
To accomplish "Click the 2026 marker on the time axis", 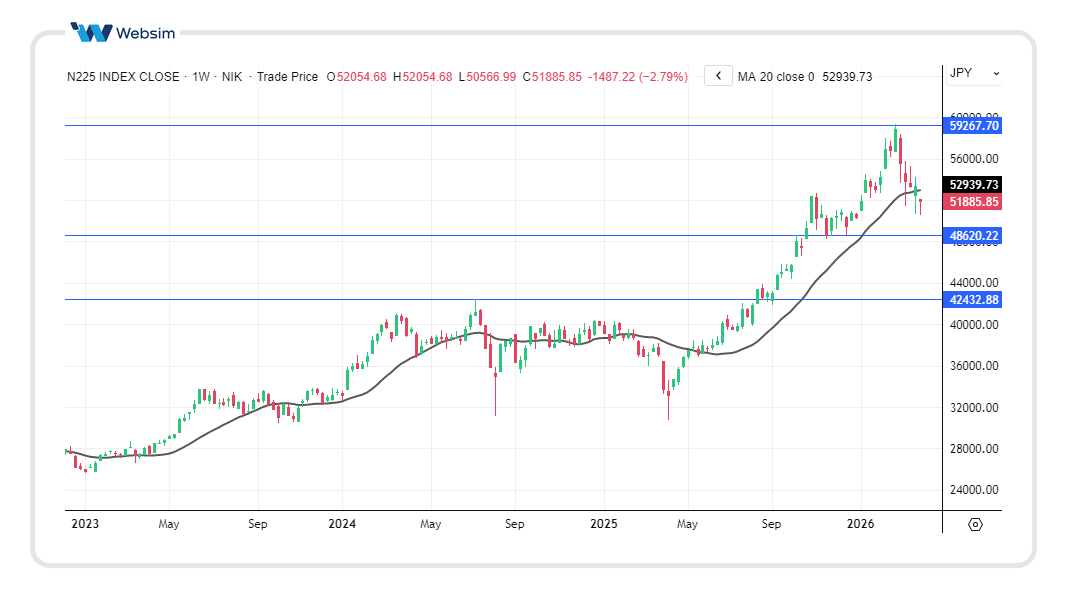I will click(x=861, y=523).
